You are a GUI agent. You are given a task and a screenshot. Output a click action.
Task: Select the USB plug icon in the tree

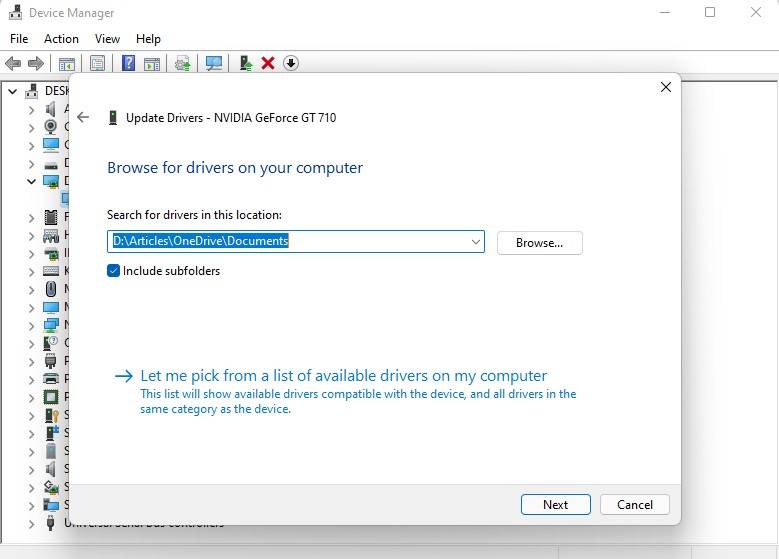pyautogui.click(x=50, y=523)
